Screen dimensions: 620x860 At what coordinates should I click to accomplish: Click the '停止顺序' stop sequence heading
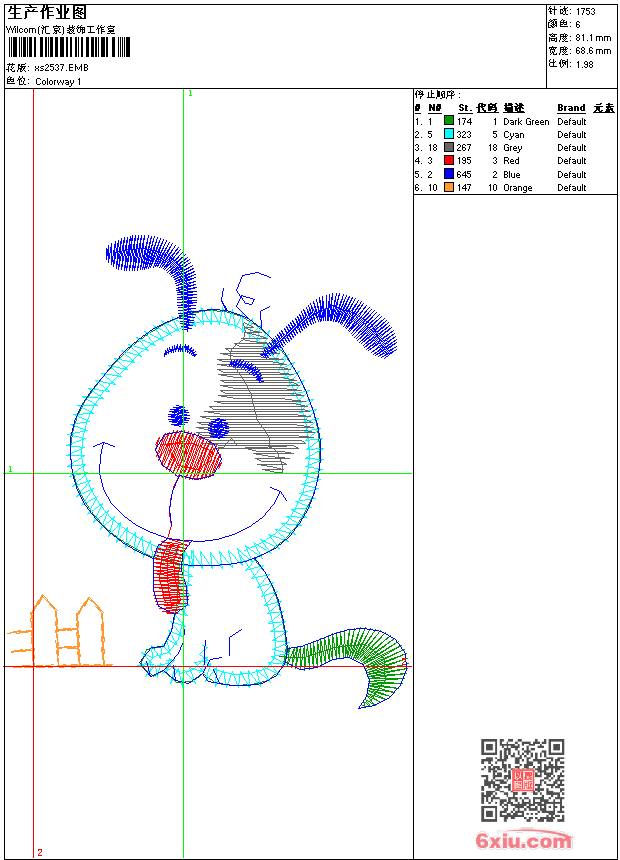tap(437, 95)
